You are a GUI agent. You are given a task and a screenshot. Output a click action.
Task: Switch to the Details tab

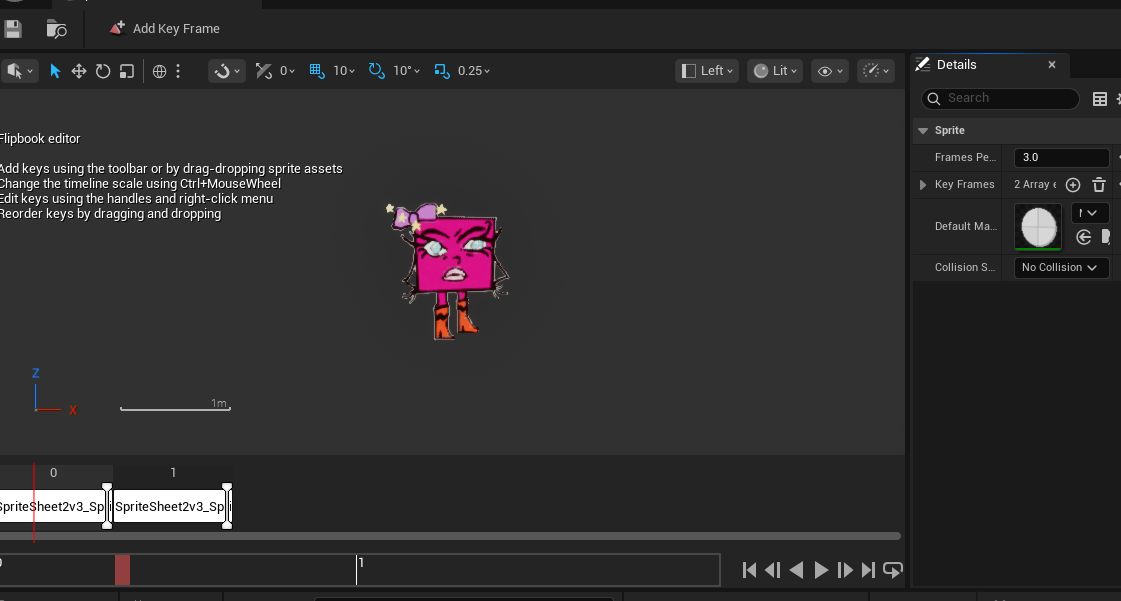[955, 65]
